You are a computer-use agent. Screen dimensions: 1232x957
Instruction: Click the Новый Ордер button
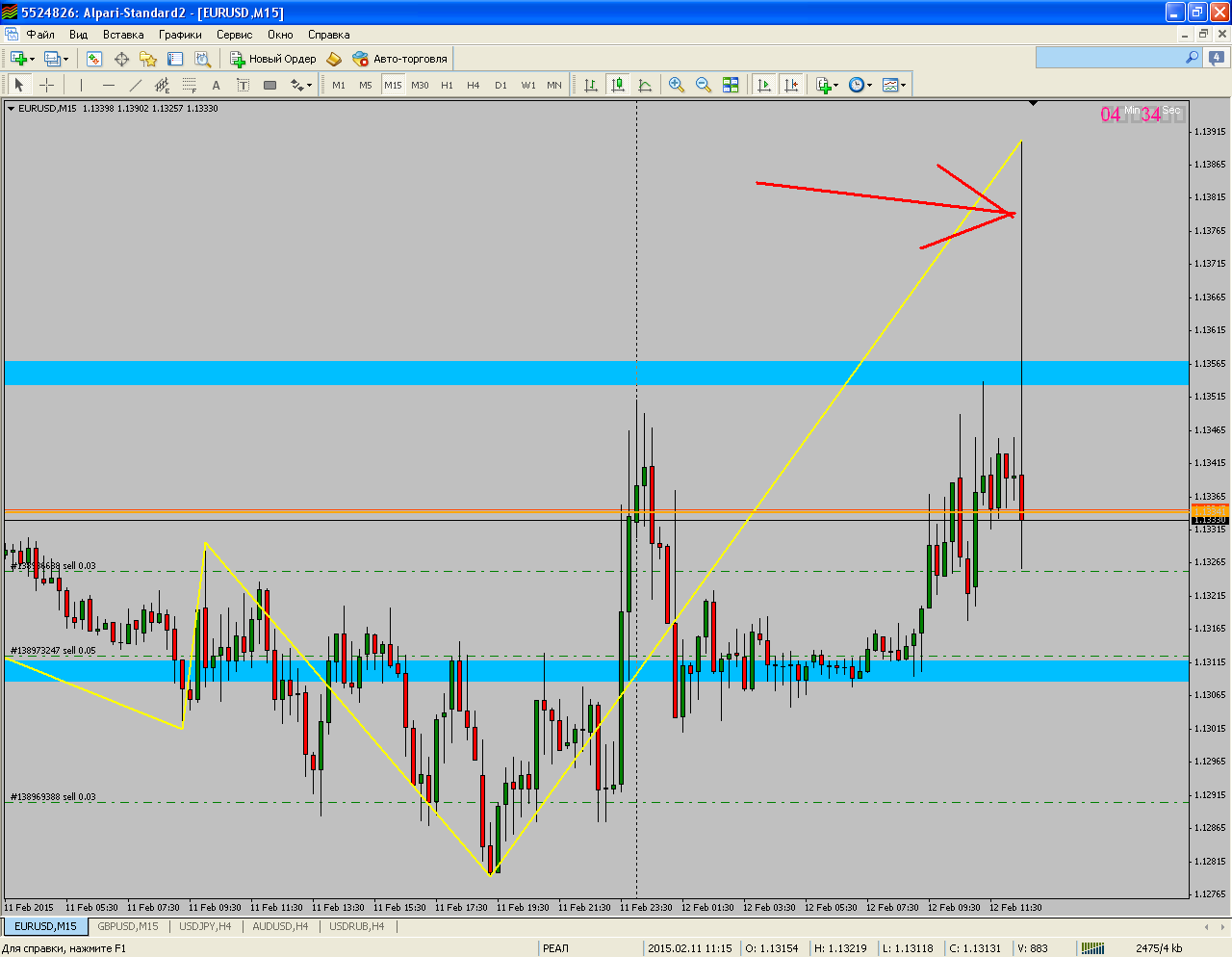(x=273, y=59)
